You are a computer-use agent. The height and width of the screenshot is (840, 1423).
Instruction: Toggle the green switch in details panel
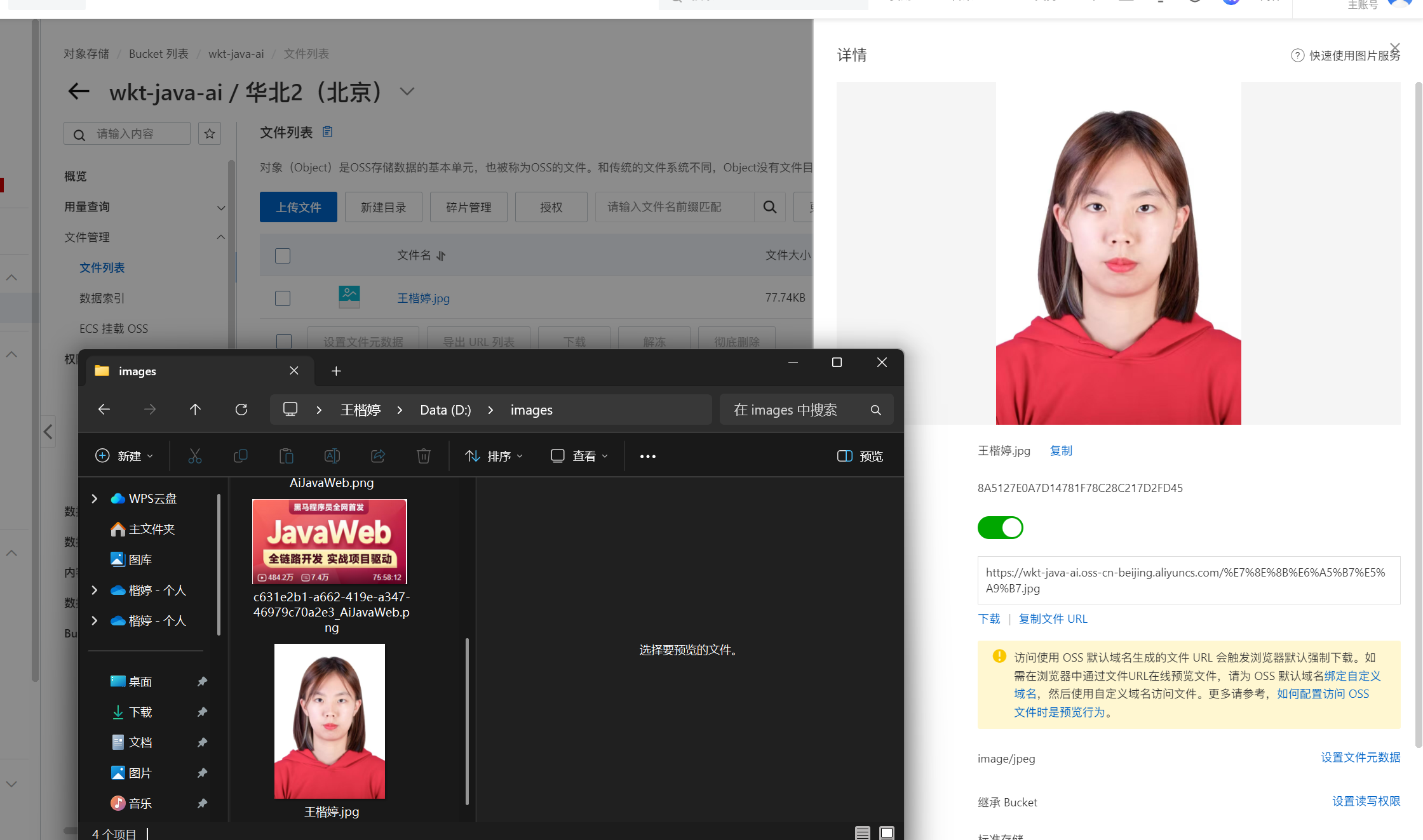coord(1000,528)
